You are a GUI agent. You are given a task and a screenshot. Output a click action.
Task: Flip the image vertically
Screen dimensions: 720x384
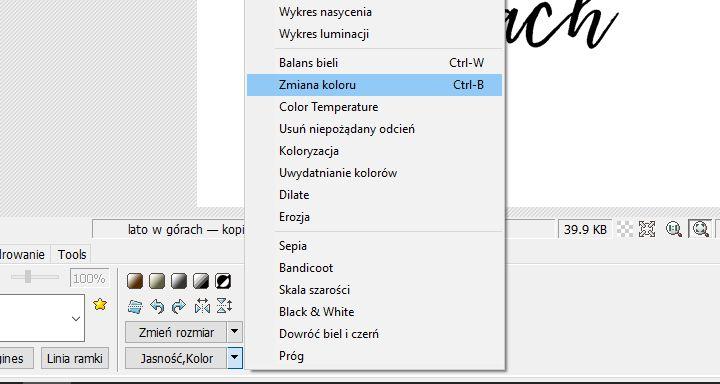point(224,305)
